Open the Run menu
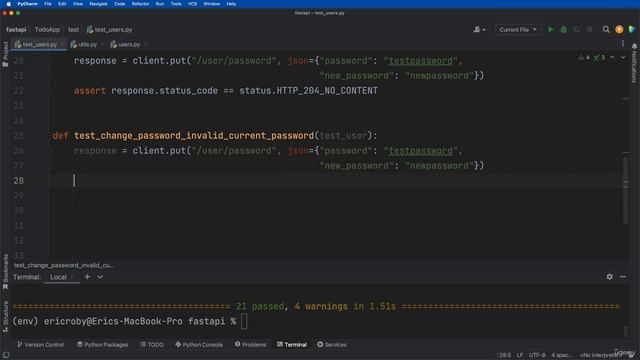Screen dimensions: 640x360 (x=160, y=4)
